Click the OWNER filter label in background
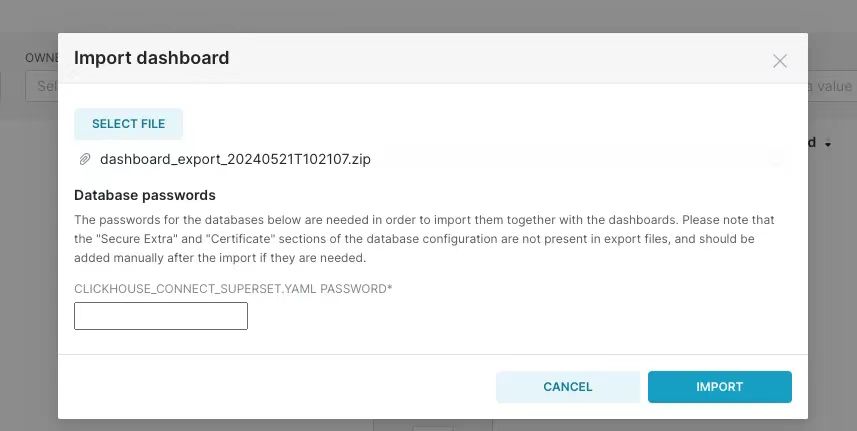Image resolution: width=857 pixels, height=431 pixels. (x=42, y=58)
